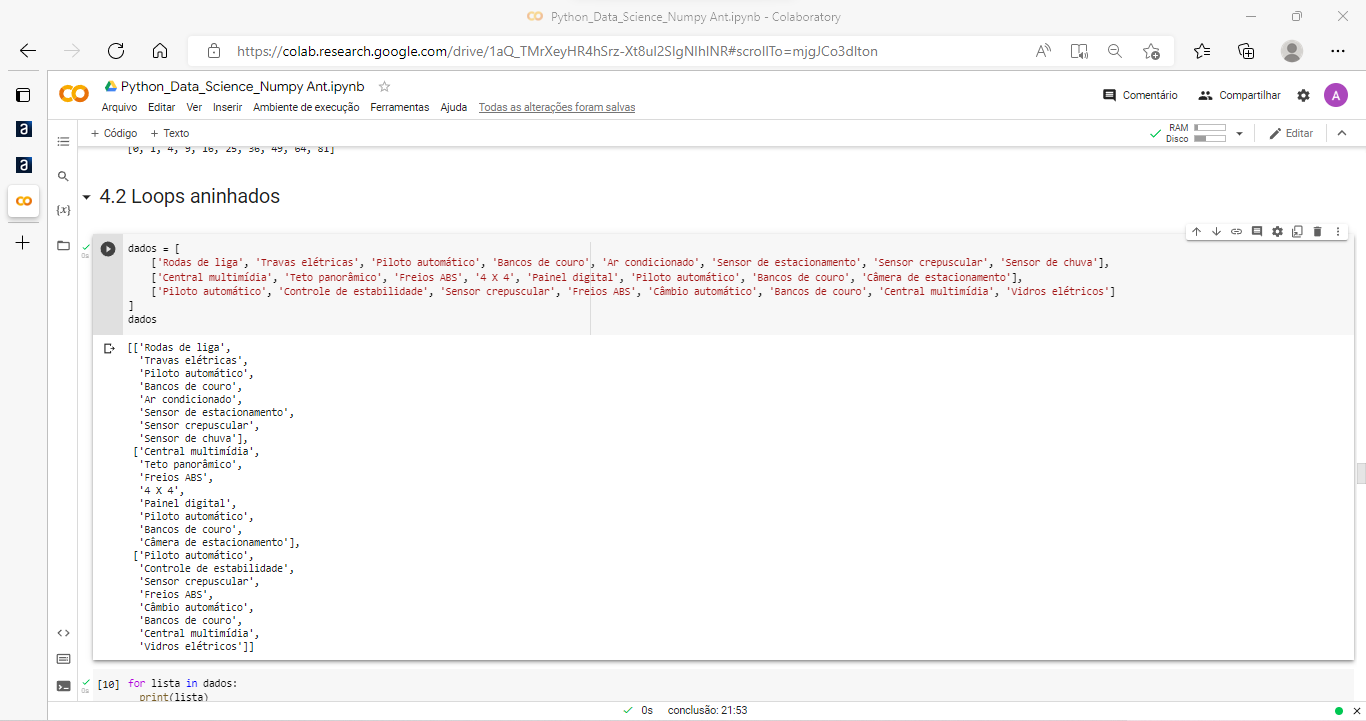Open code snippets panel
1366x721 pixels.
pyautogui.click(x=63, y=633)
